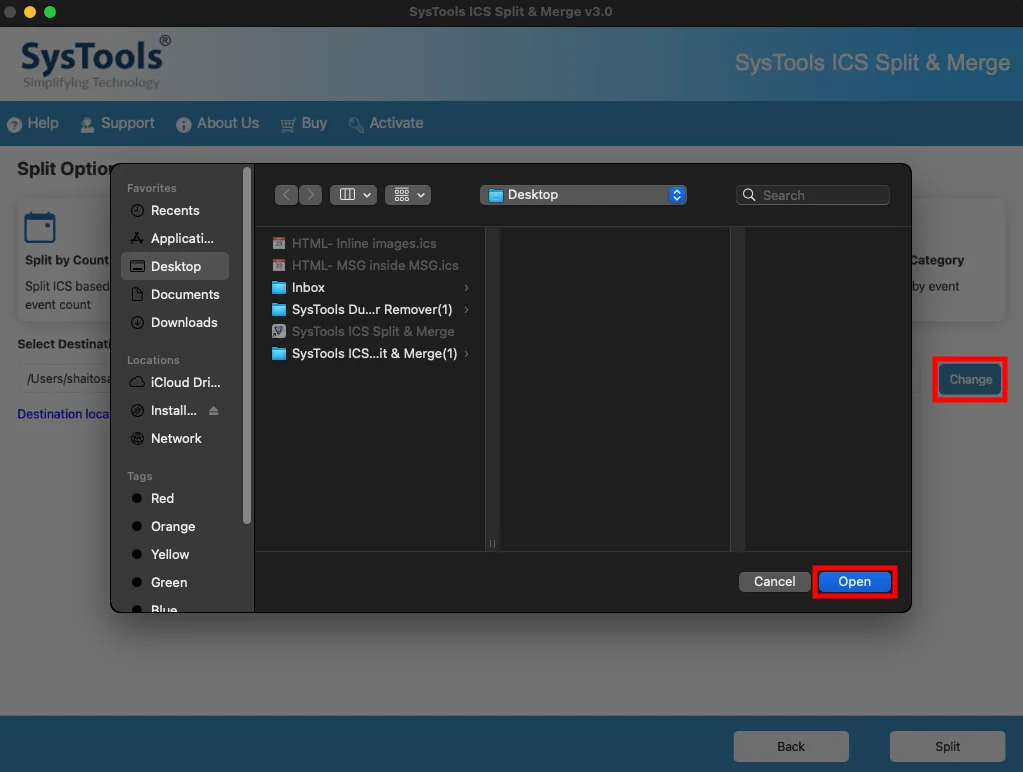Click the Back button in main window
The width and height of the screenshot is (1023, 772).
tap(791, 747)
